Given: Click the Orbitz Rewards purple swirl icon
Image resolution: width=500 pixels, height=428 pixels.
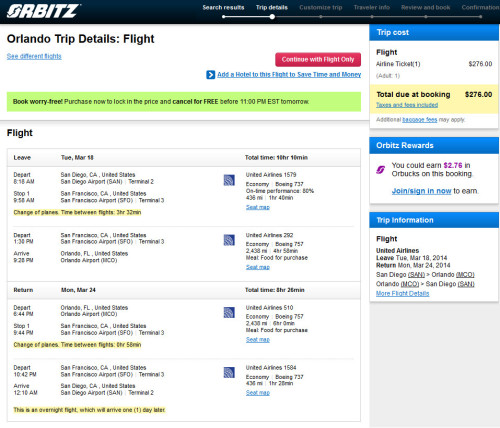Looking at the screenshot, I should click(381, 170).
